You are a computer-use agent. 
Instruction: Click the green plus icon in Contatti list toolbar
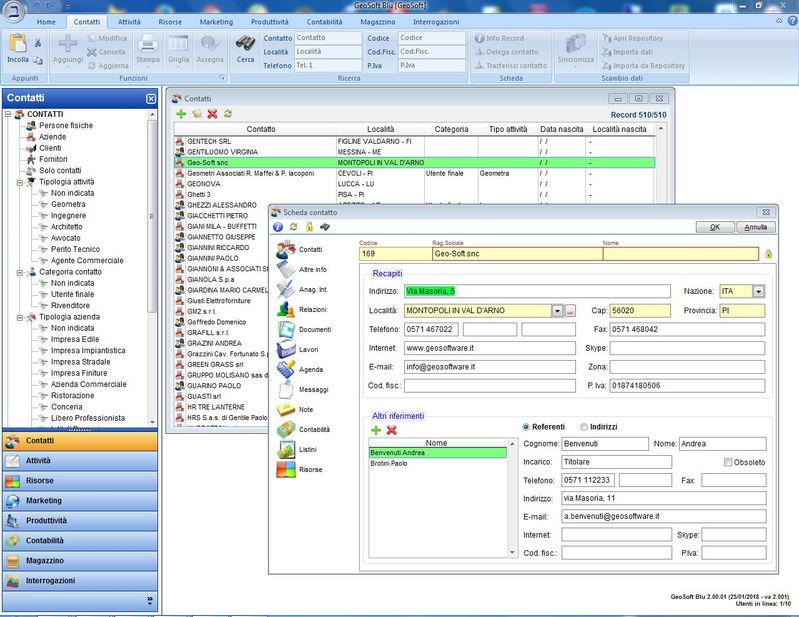(x=181, y=114)
